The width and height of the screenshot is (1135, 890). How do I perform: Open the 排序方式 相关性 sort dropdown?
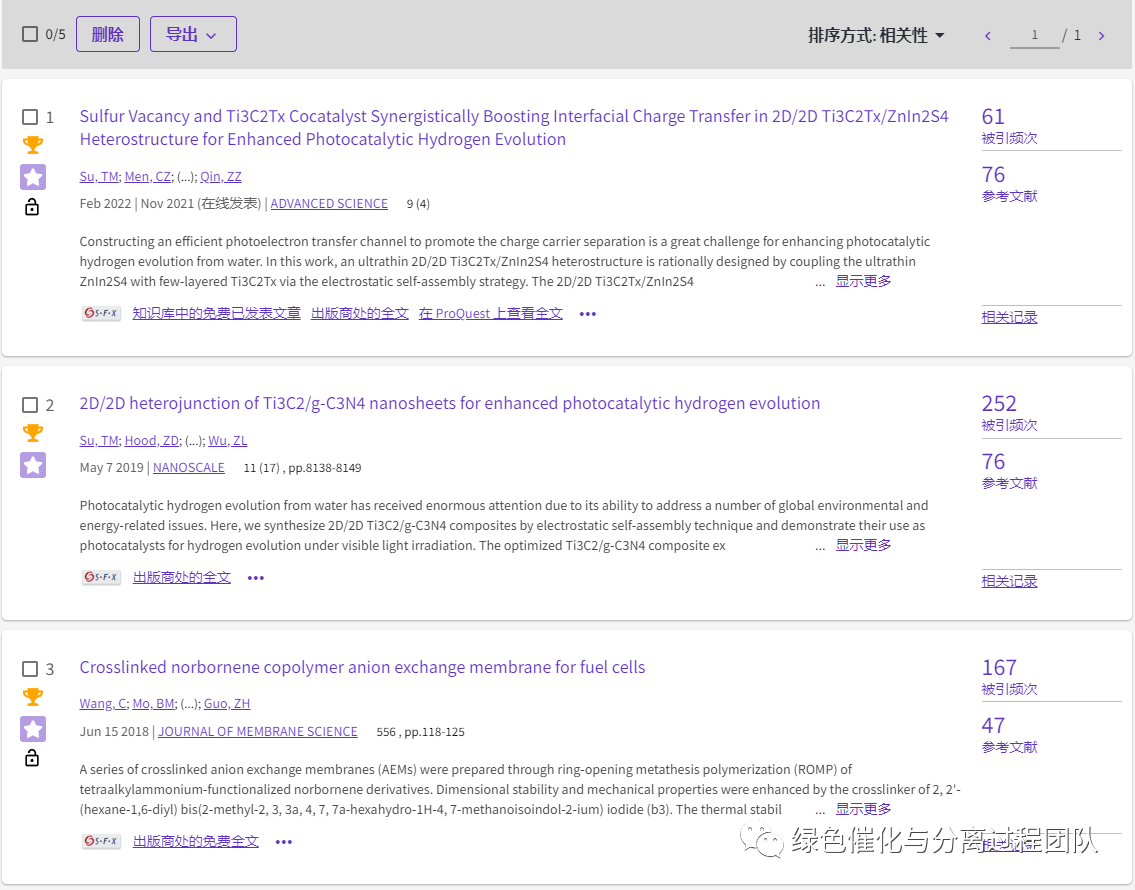[876, 36]
